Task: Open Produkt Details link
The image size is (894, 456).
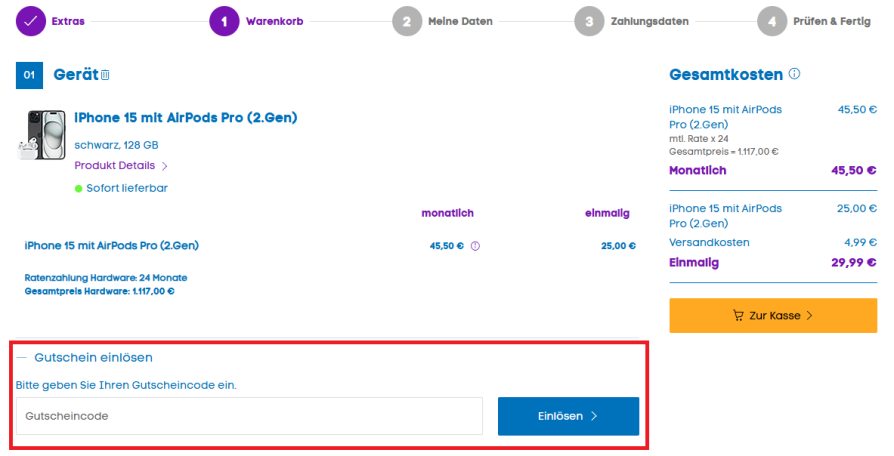Action: 121,166
